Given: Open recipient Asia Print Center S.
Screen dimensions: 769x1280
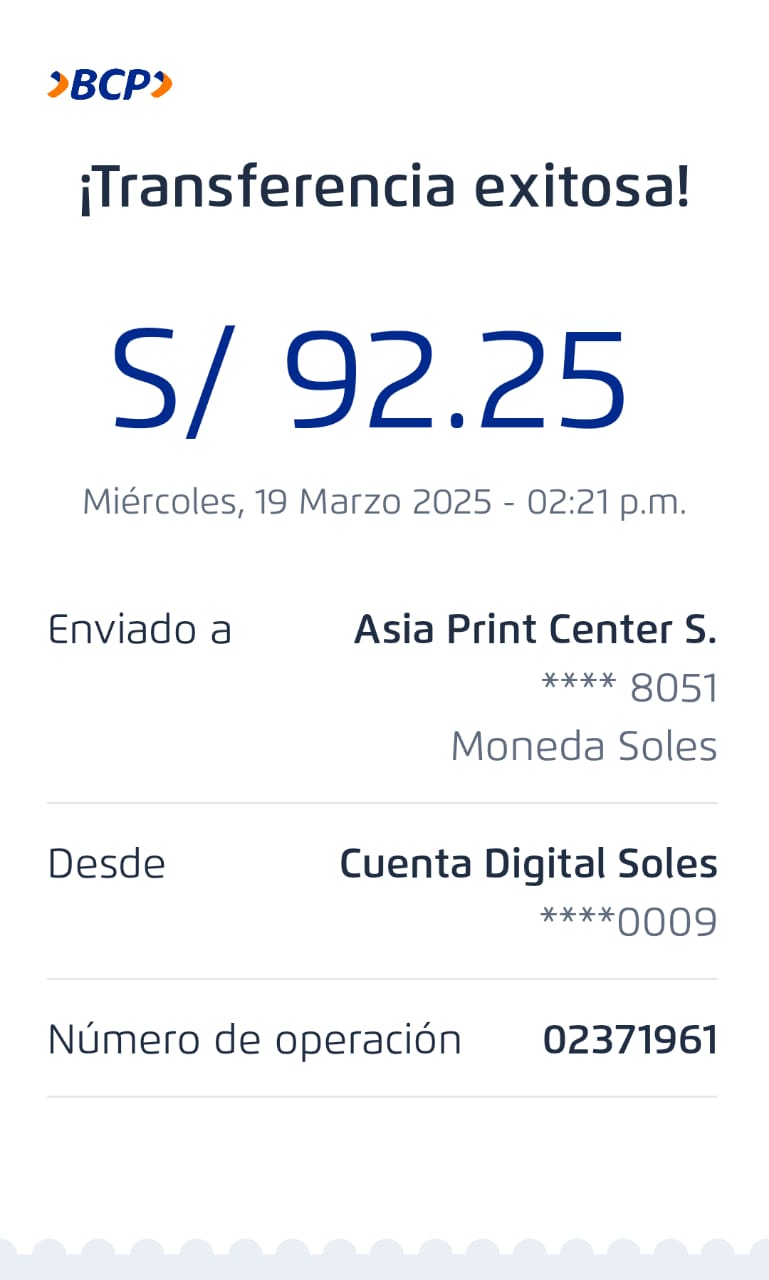Looking at the screenshot, I should pos(535,629).
